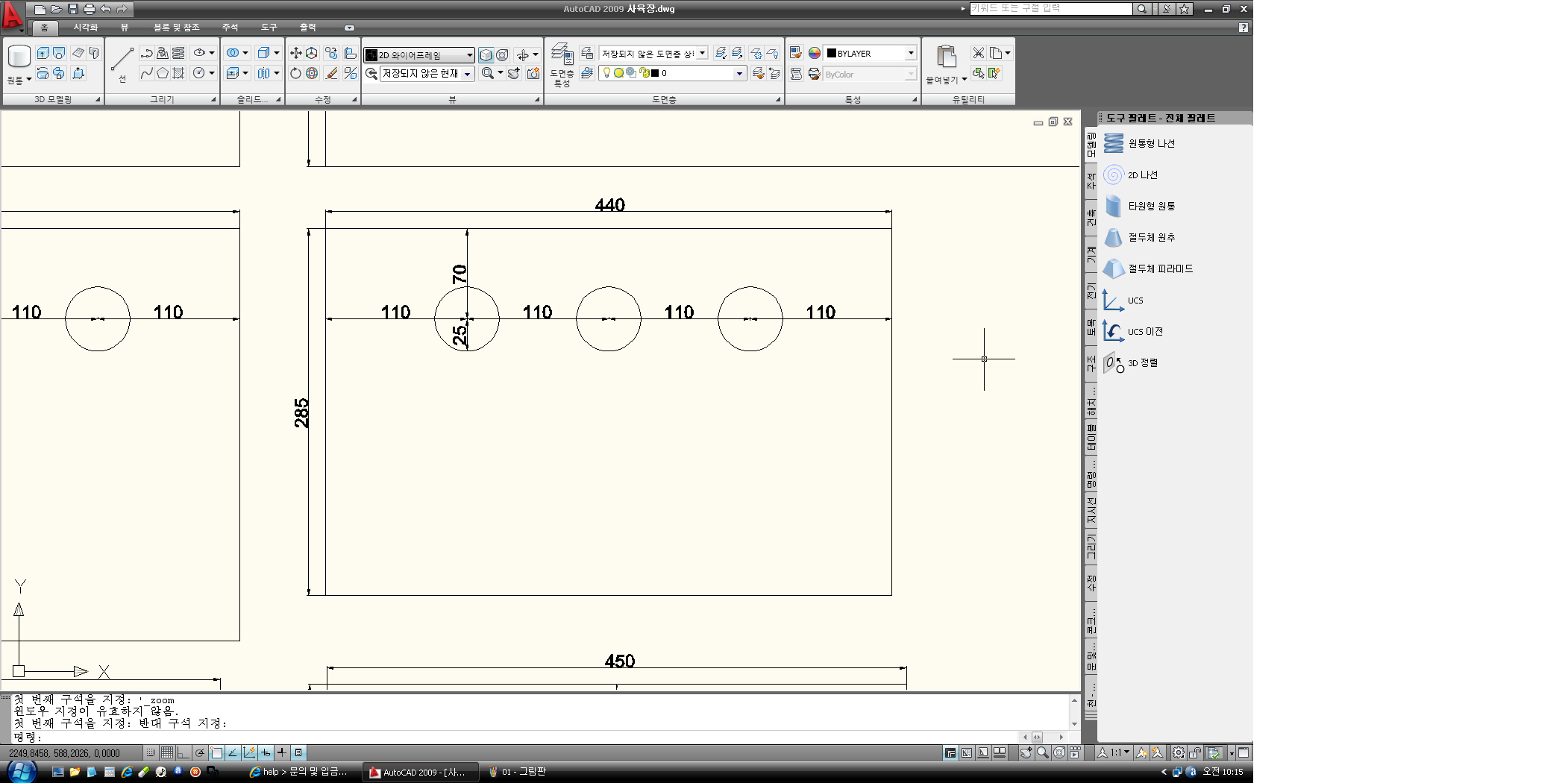Expand the Layers (도면층) panel
The height and width of the screenshot is (783, 1568).
[778, 99]
